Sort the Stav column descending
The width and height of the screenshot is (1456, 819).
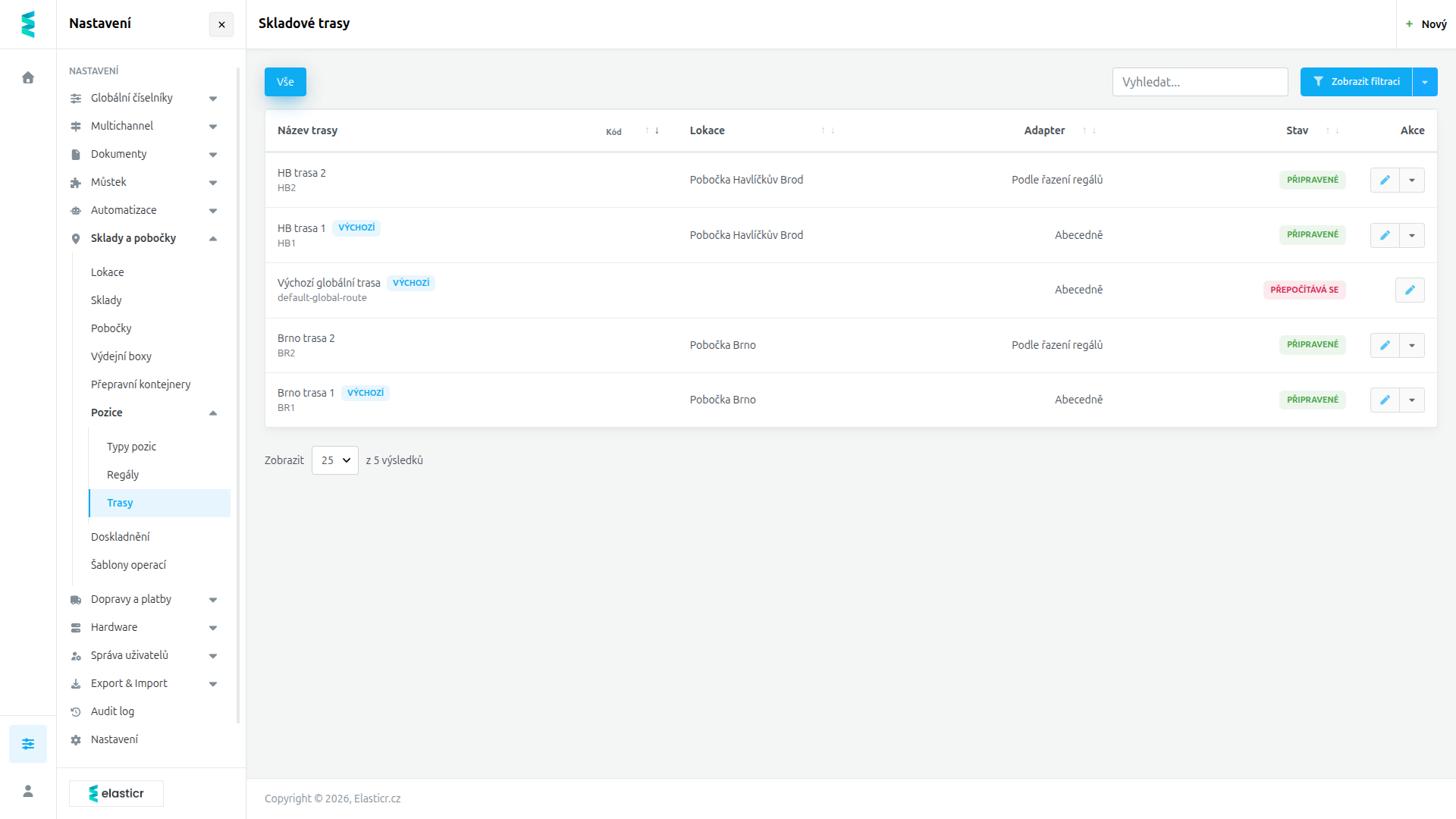click(1338, 130)
